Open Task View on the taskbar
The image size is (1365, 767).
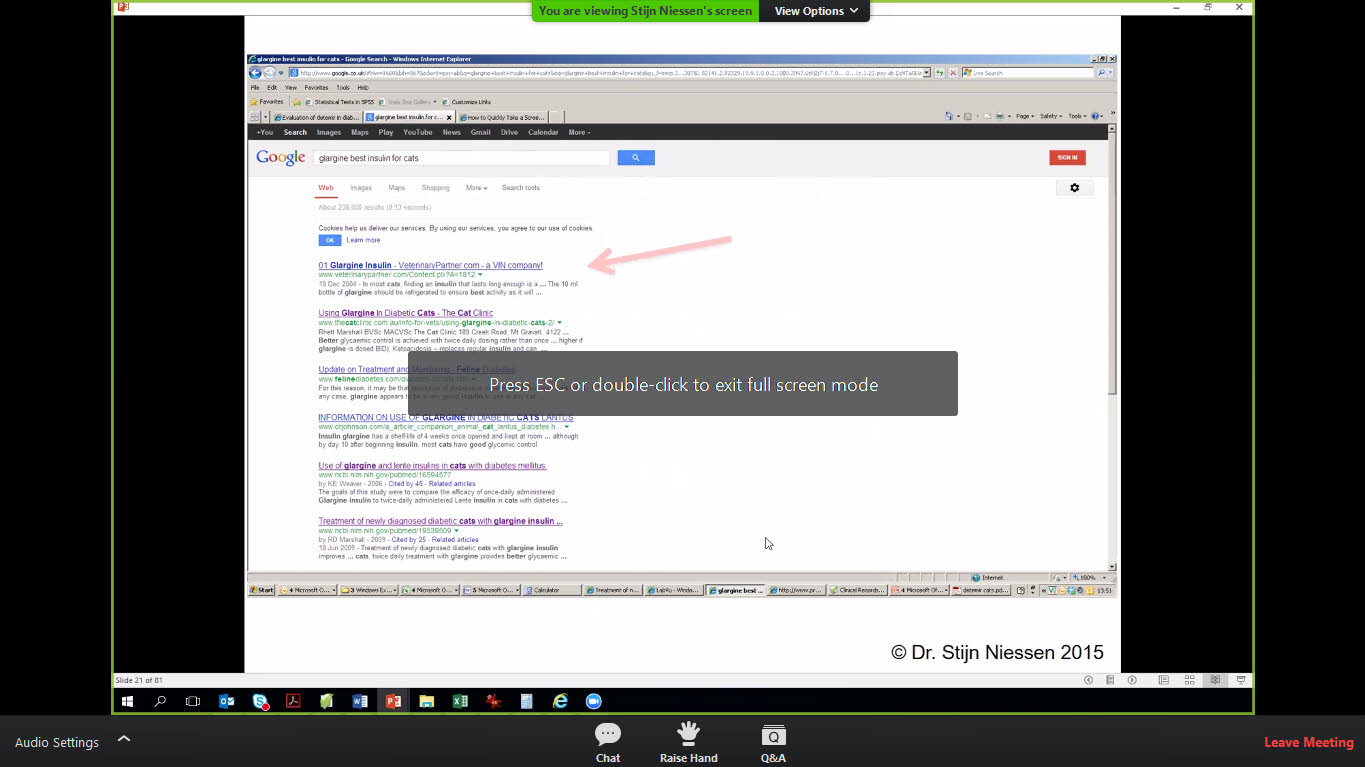tap(193, 702)
